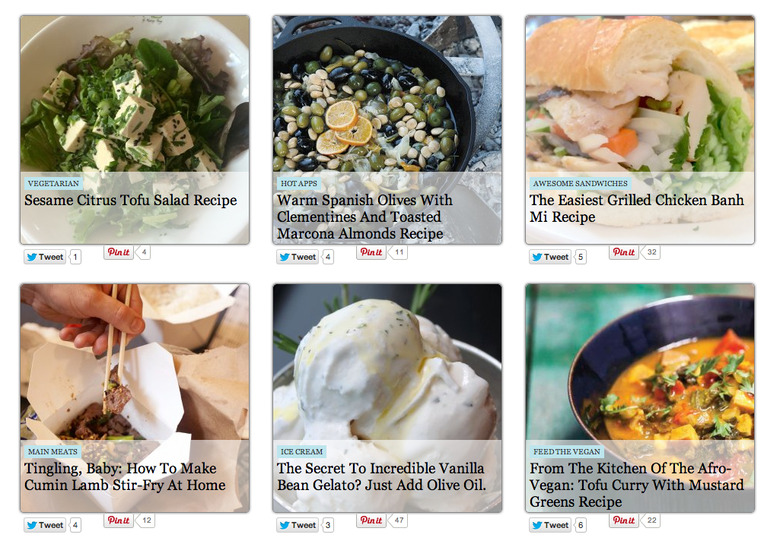The height and width of the screenshot is (544, 780).
Task: Open the Hot Apps category tag
Action: (x=298, y=183)
